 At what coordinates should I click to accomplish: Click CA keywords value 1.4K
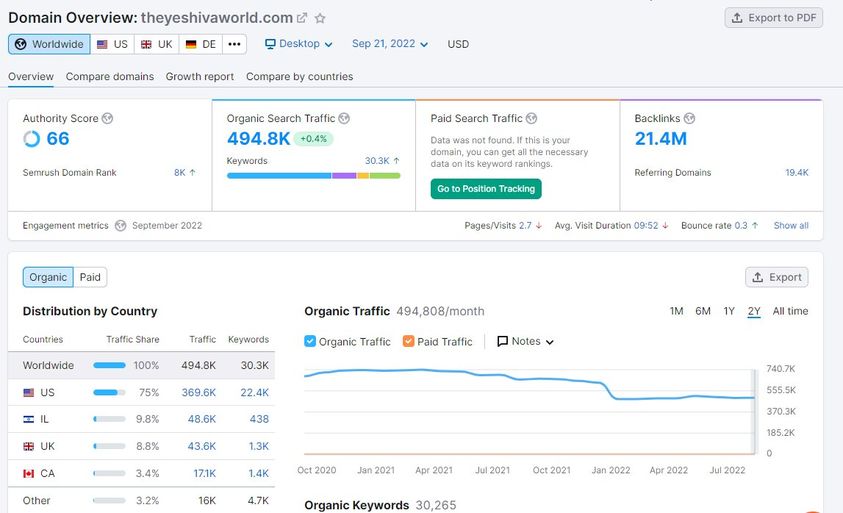[259, 474]
